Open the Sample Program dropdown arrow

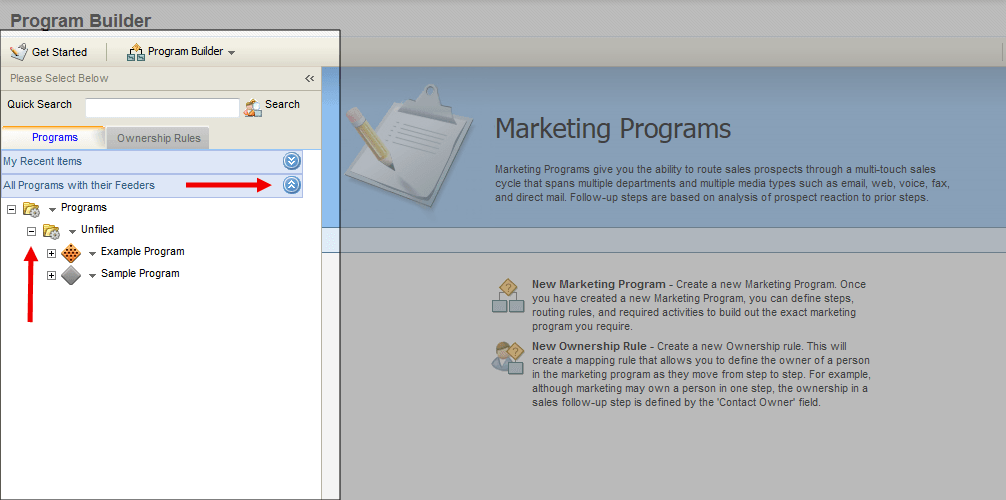click(x=92, y=276)
